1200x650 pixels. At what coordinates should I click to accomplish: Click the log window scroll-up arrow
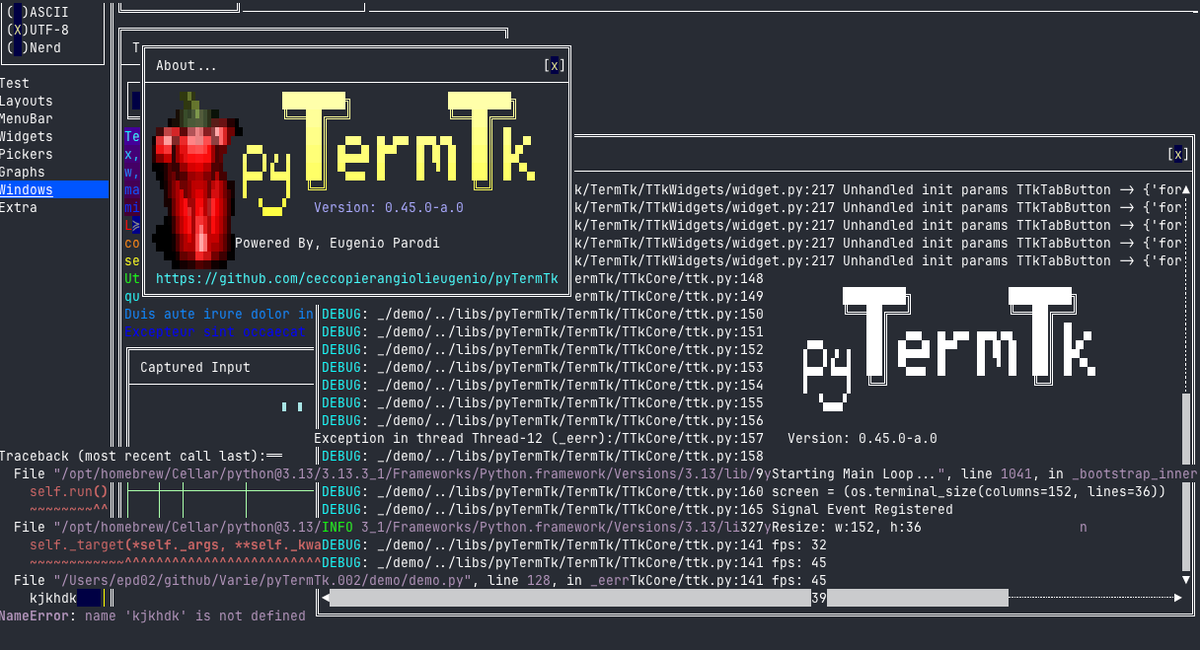point(1186,190)
